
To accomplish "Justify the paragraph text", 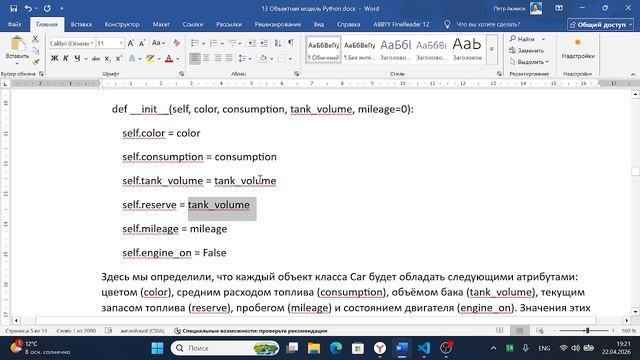I will coord(229,59).
